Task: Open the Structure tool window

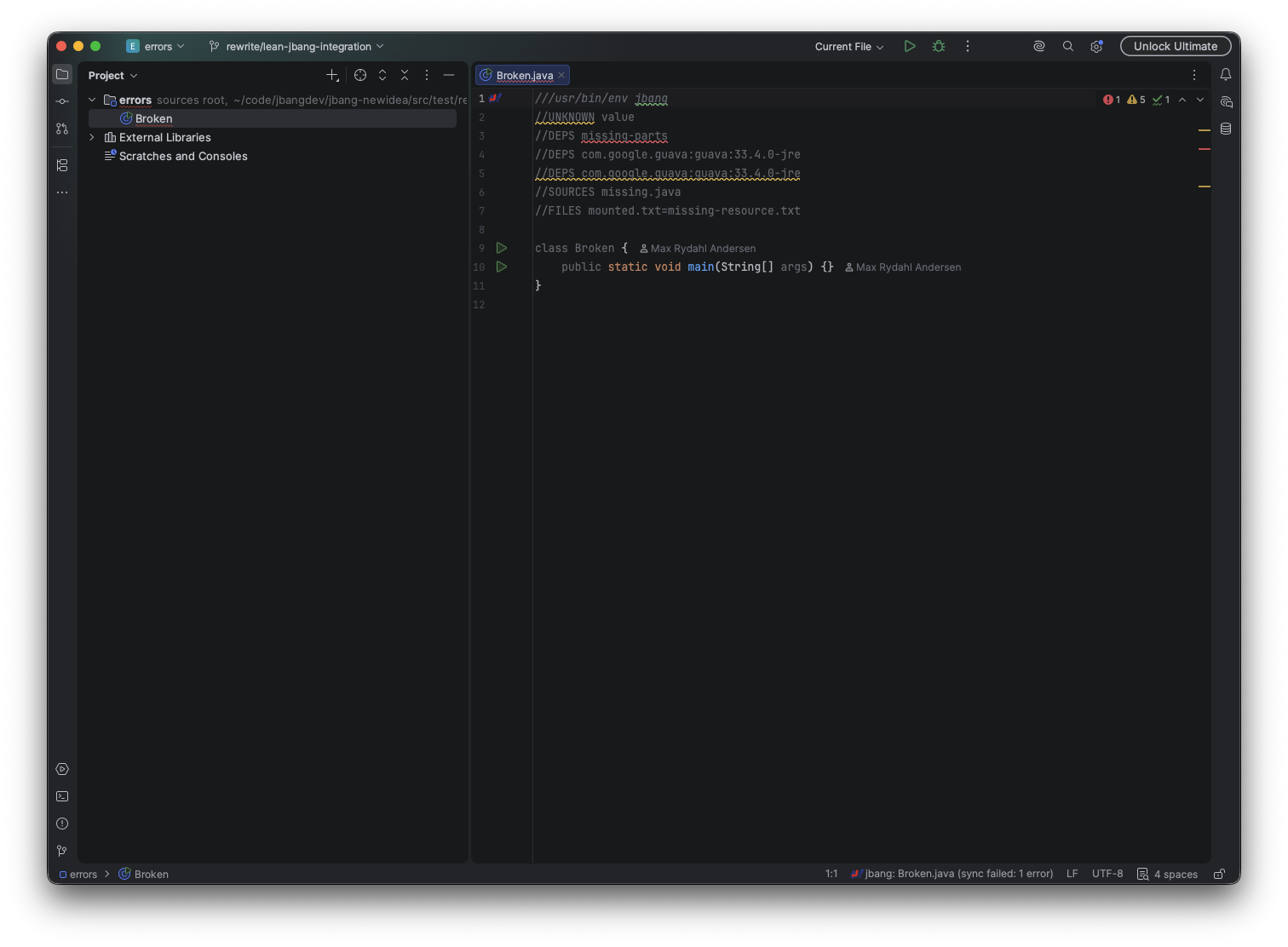Action: tap(62, 165)
